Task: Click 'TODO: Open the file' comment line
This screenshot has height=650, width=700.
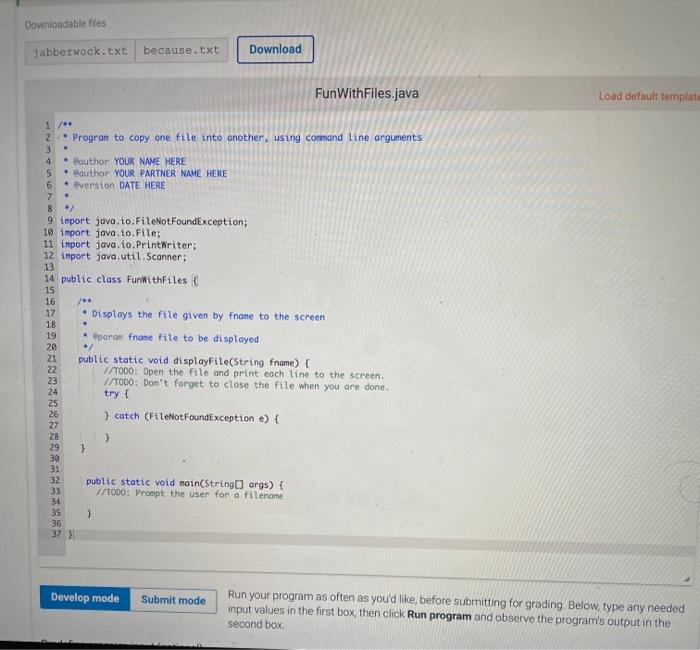Action: pyautogui.click(x=244, y=373)
